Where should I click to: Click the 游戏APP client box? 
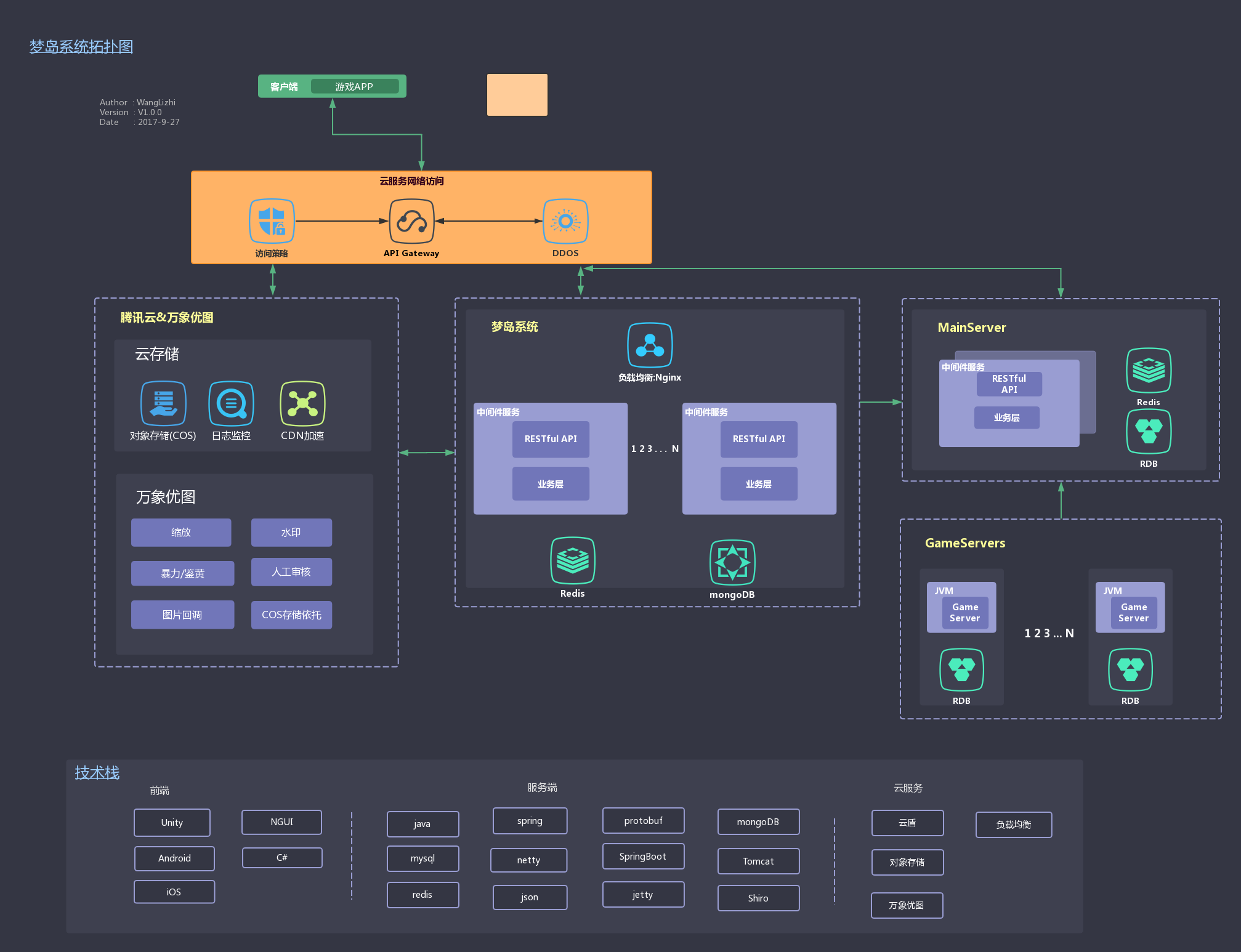tap(354, 87)
